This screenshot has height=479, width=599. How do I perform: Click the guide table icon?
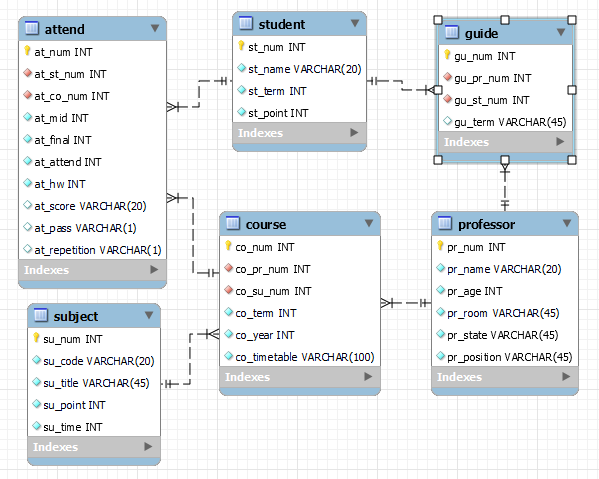452,33
